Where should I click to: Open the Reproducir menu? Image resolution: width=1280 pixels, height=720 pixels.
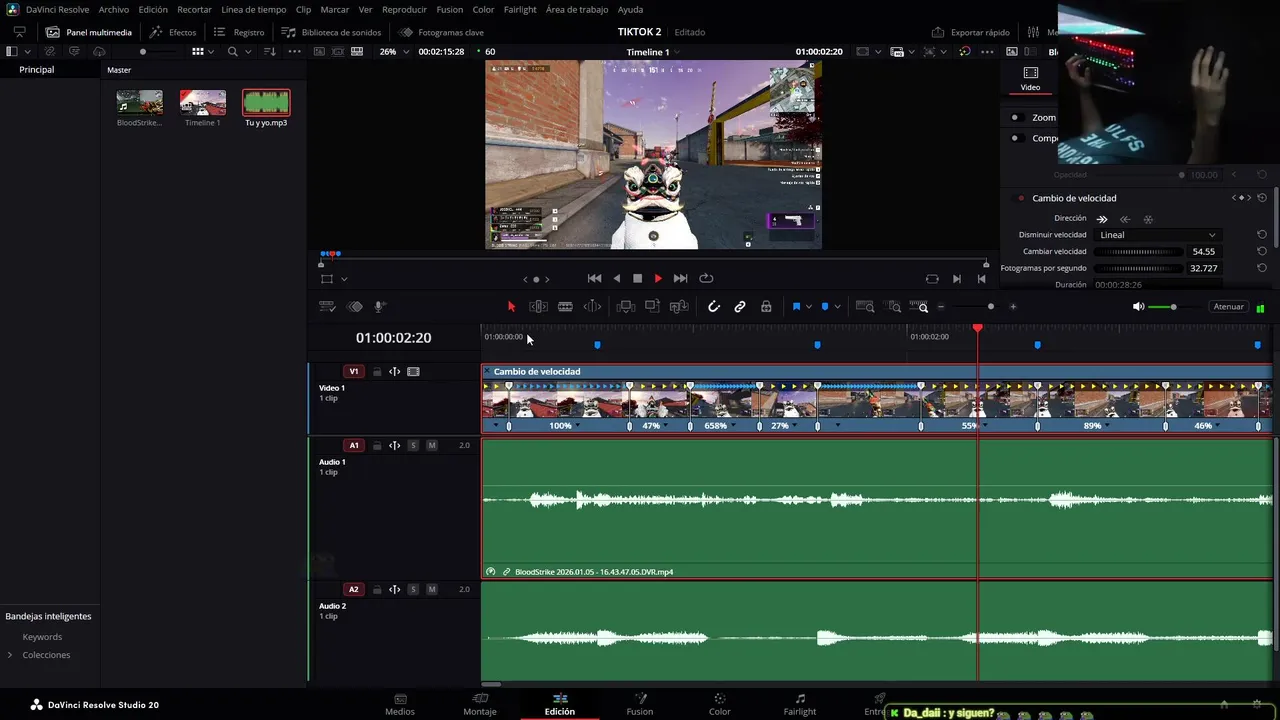click(404, 9)
